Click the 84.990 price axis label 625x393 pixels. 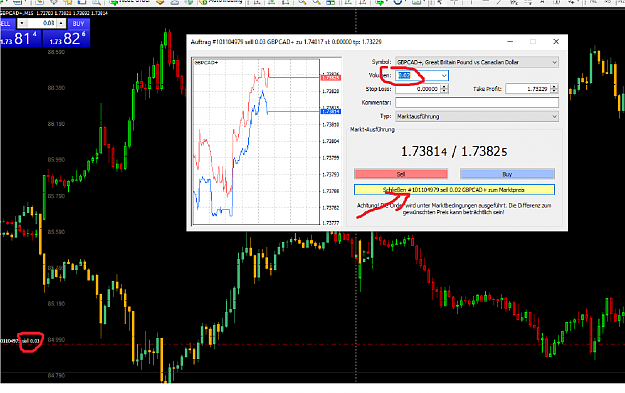pos(56,340)
